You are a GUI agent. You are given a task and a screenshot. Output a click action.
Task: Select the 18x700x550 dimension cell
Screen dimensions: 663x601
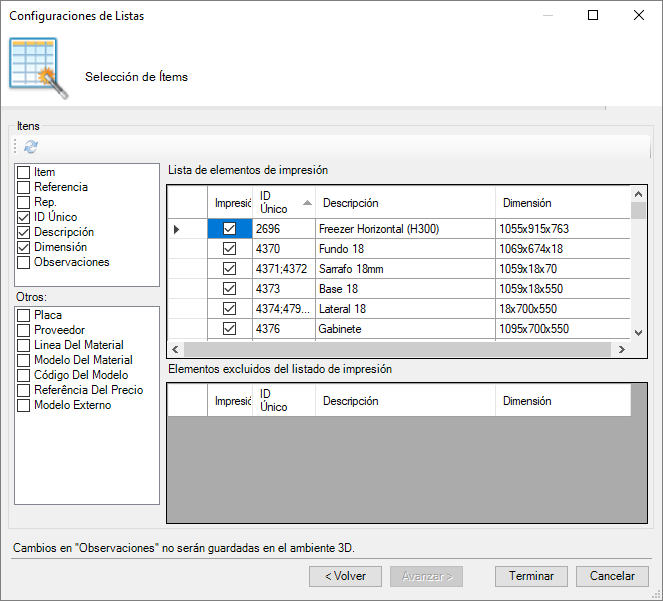pos(562,309)
